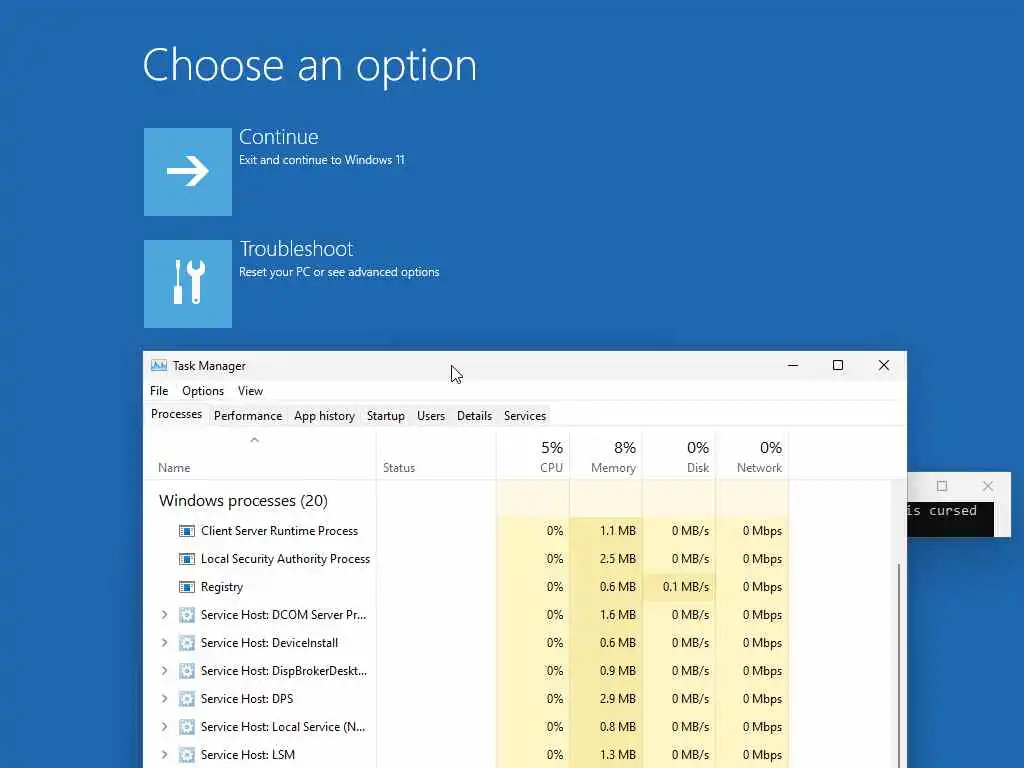
Task: Select the Processes tab
Action: pos(176,414)
